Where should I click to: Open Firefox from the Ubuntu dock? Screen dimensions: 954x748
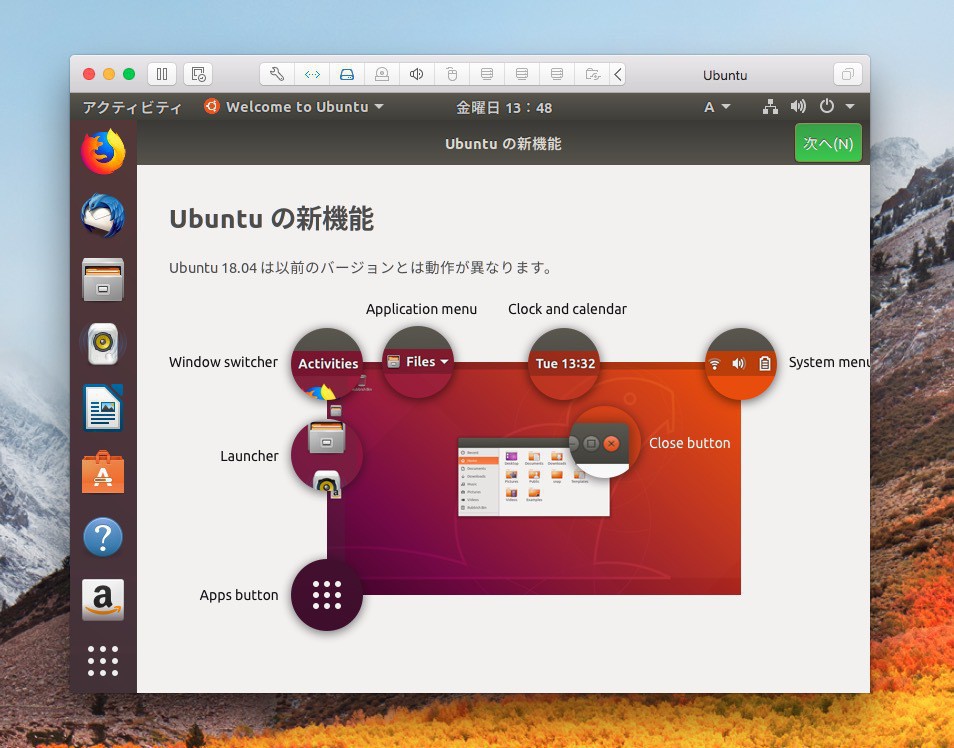tap(103, 152)
